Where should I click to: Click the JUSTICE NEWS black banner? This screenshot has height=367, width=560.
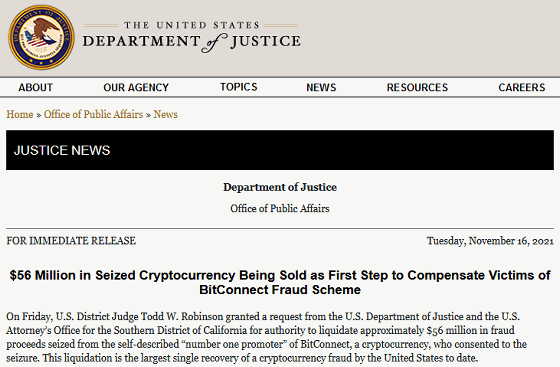280,150
